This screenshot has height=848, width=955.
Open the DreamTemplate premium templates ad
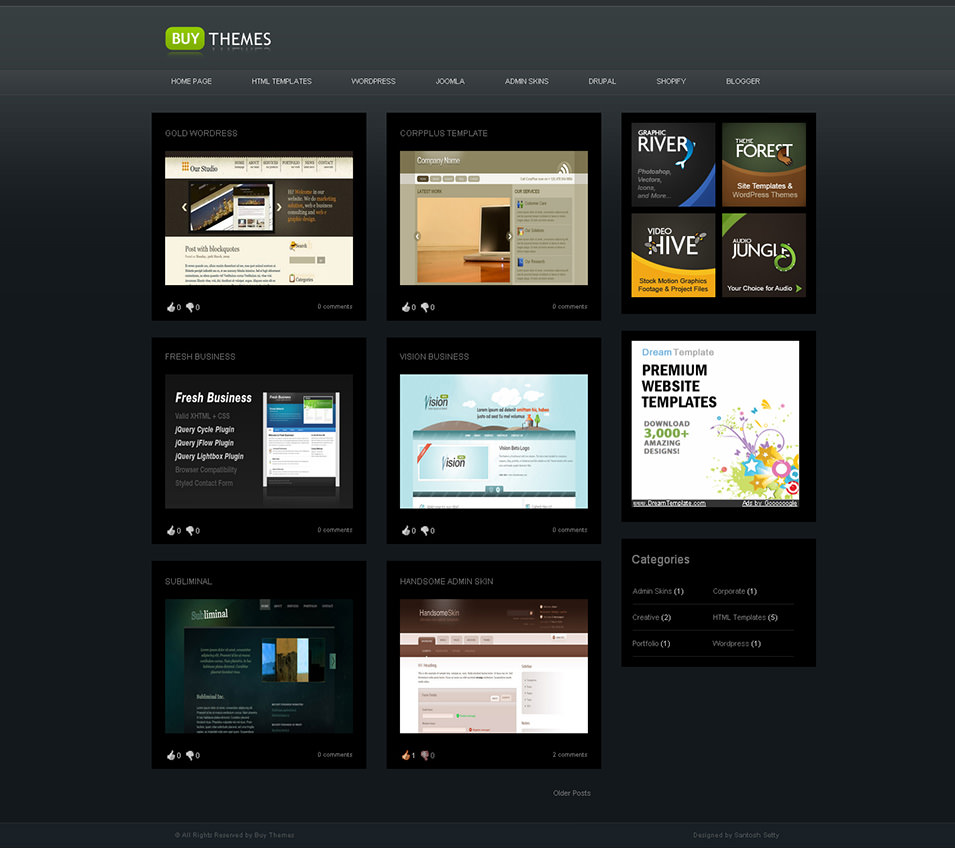pyautogui.click(x=714, y=425)
